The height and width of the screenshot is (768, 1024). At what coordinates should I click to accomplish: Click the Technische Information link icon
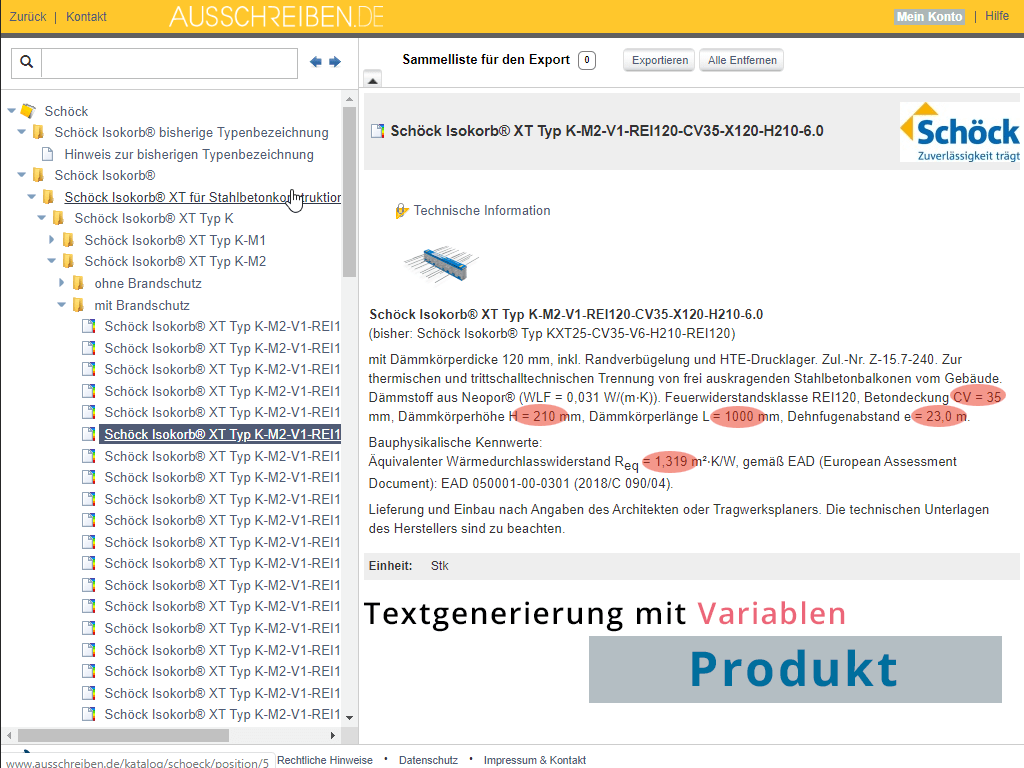[x=402, y=211]
